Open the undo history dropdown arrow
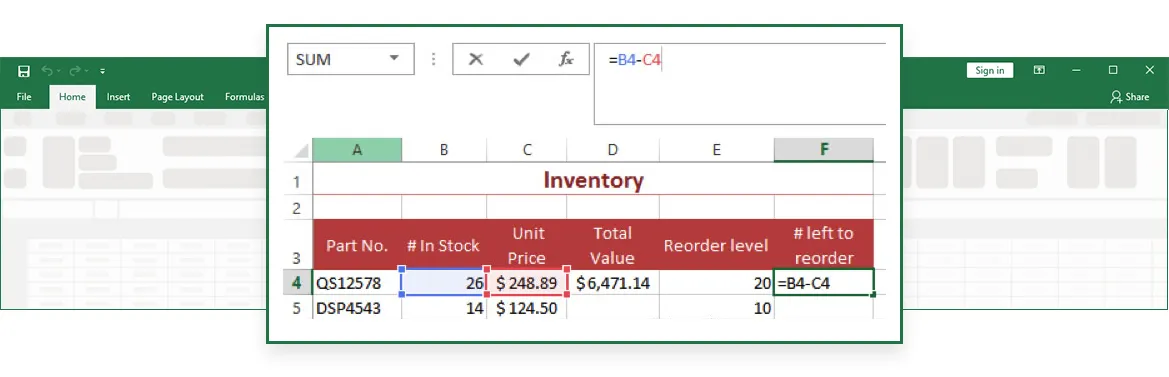1169x377 pixels. 59,72
